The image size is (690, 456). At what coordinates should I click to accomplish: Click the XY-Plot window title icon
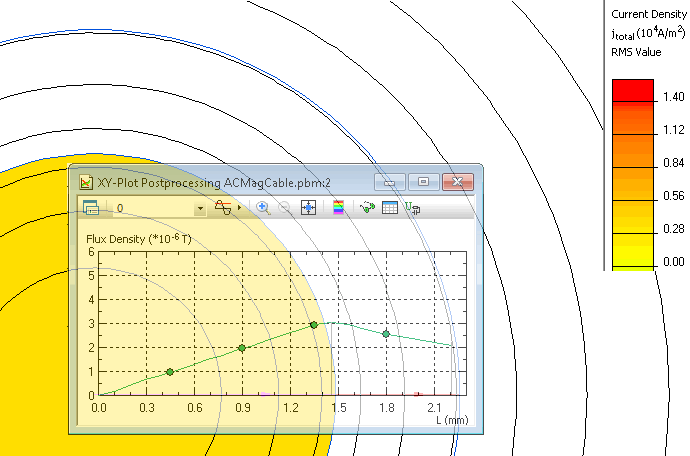click(x=86, y=182)
